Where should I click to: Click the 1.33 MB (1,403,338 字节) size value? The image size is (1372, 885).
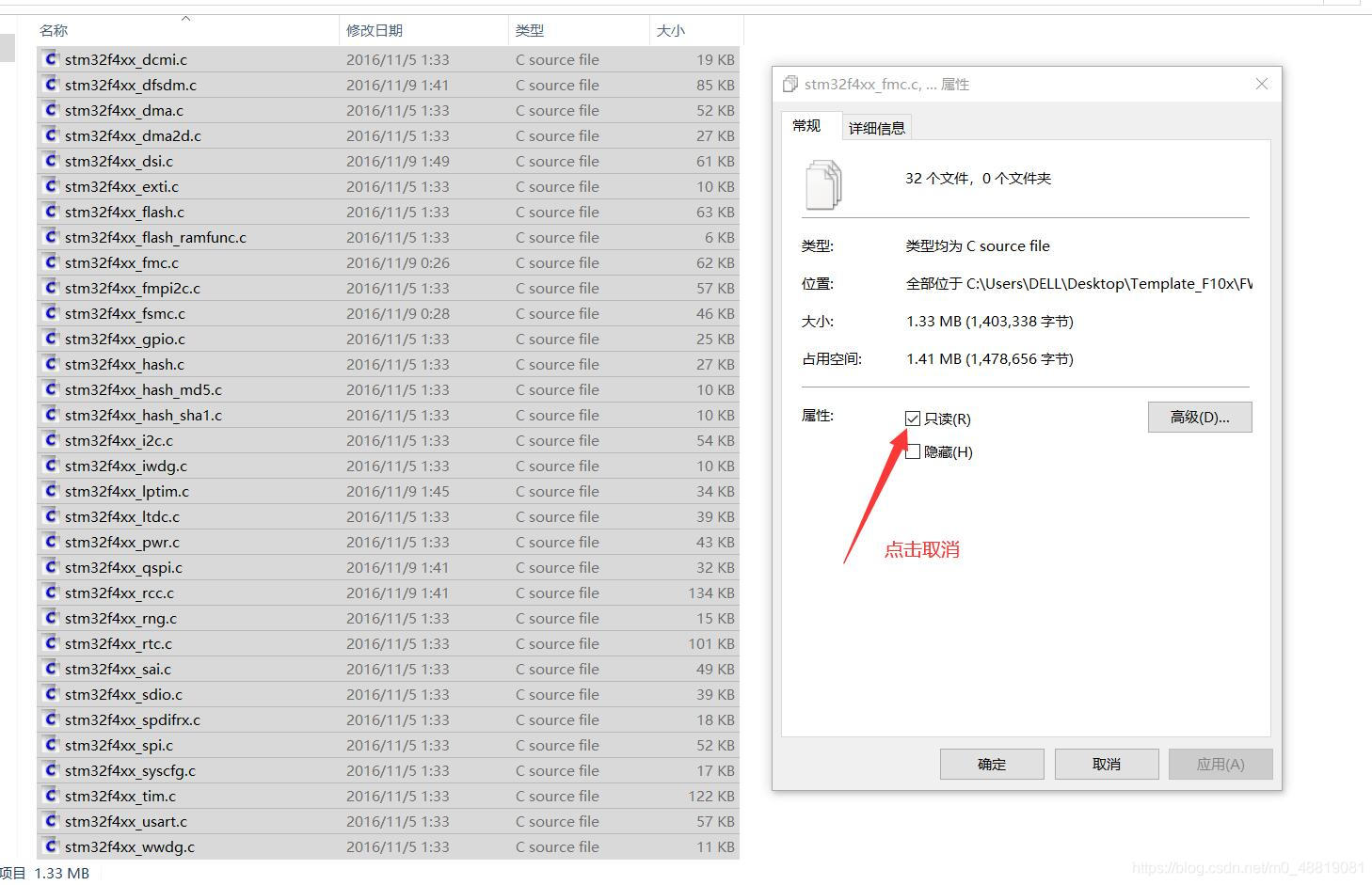coord(990,321)
